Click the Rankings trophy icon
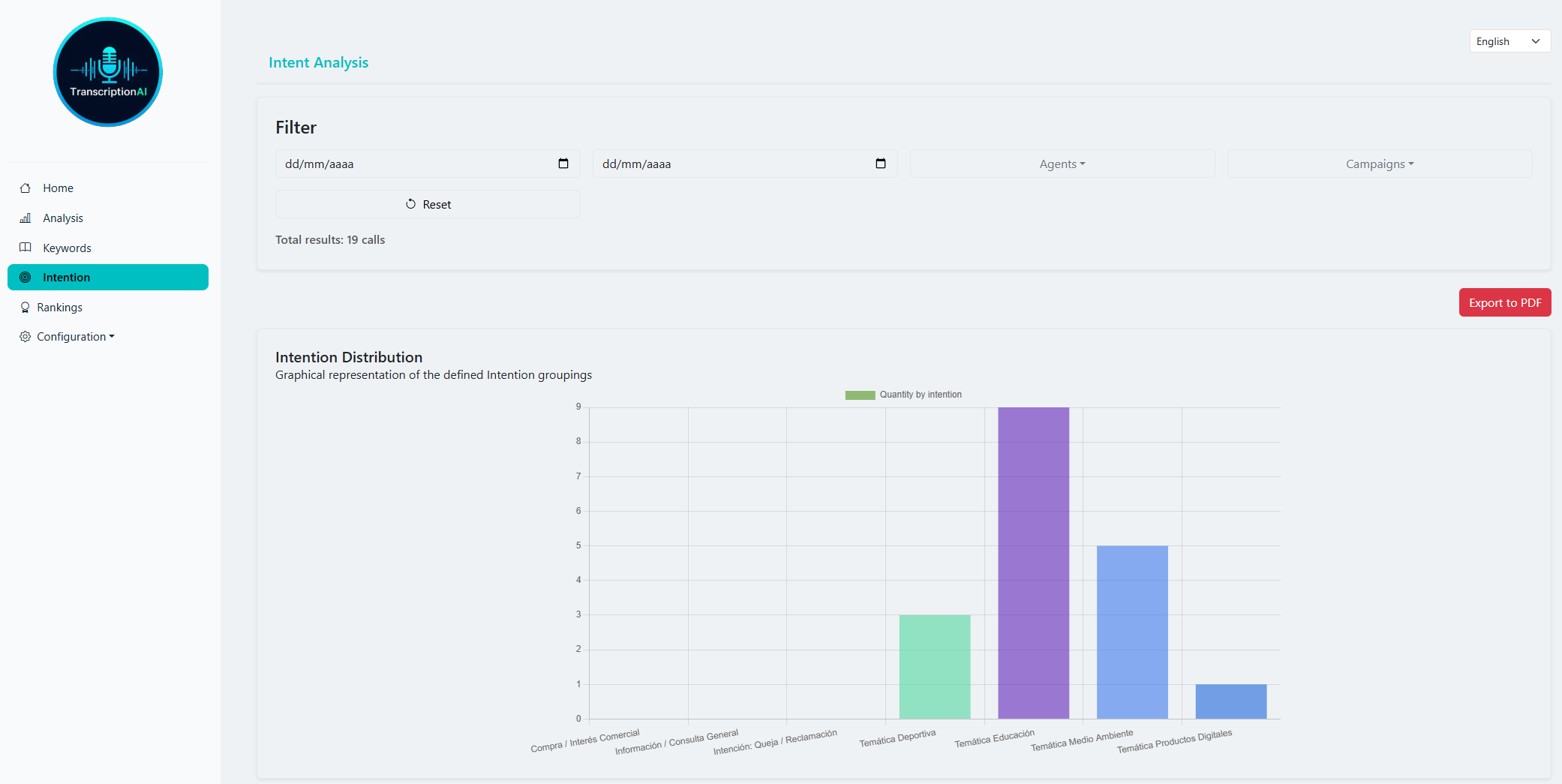The width and height of the screenshot is (1562, 784). coord(25,307)
